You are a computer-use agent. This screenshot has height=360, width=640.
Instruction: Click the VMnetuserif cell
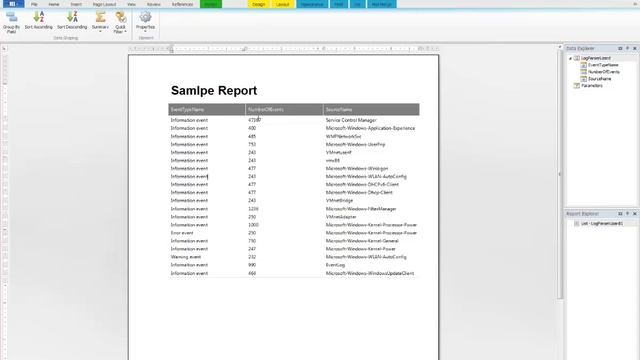(338, 152)
